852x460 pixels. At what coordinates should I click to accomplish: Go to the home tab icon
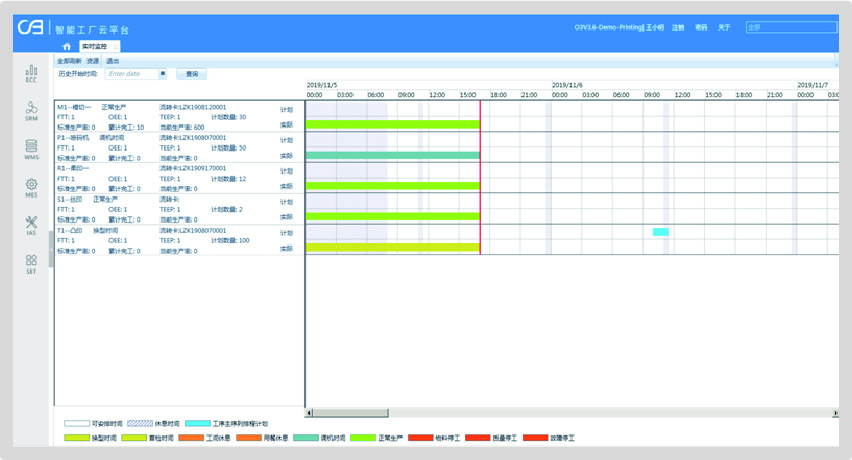coord(67,47)
